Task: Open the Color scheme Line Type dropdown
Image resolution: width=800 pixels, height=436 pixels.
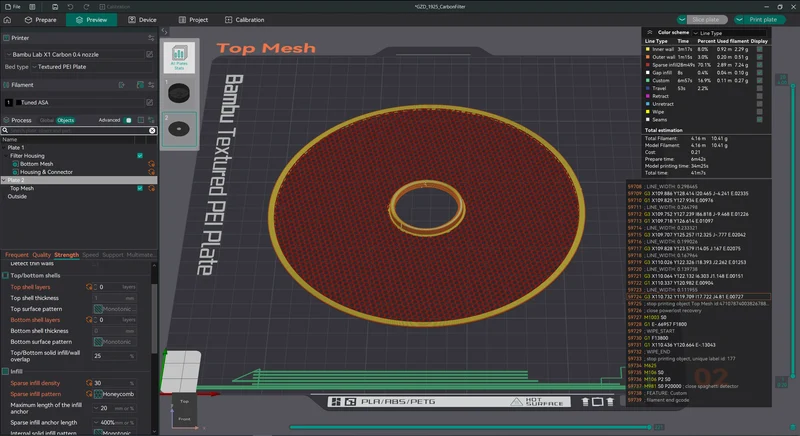Action: click(730, 33)
